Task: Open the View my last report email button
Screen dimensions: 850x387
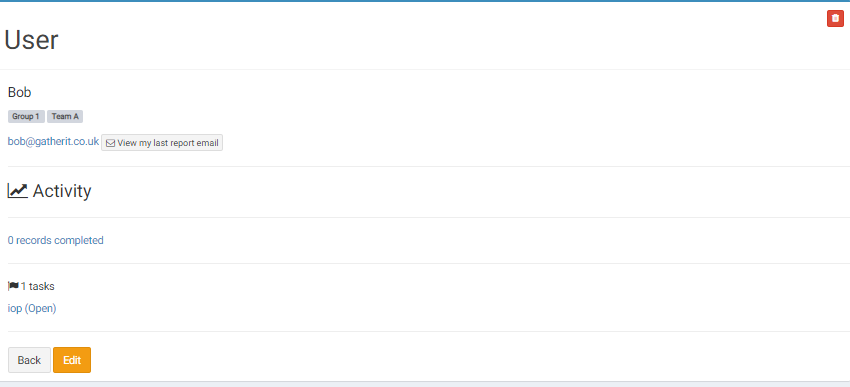Action: click(x=162, y=143)
